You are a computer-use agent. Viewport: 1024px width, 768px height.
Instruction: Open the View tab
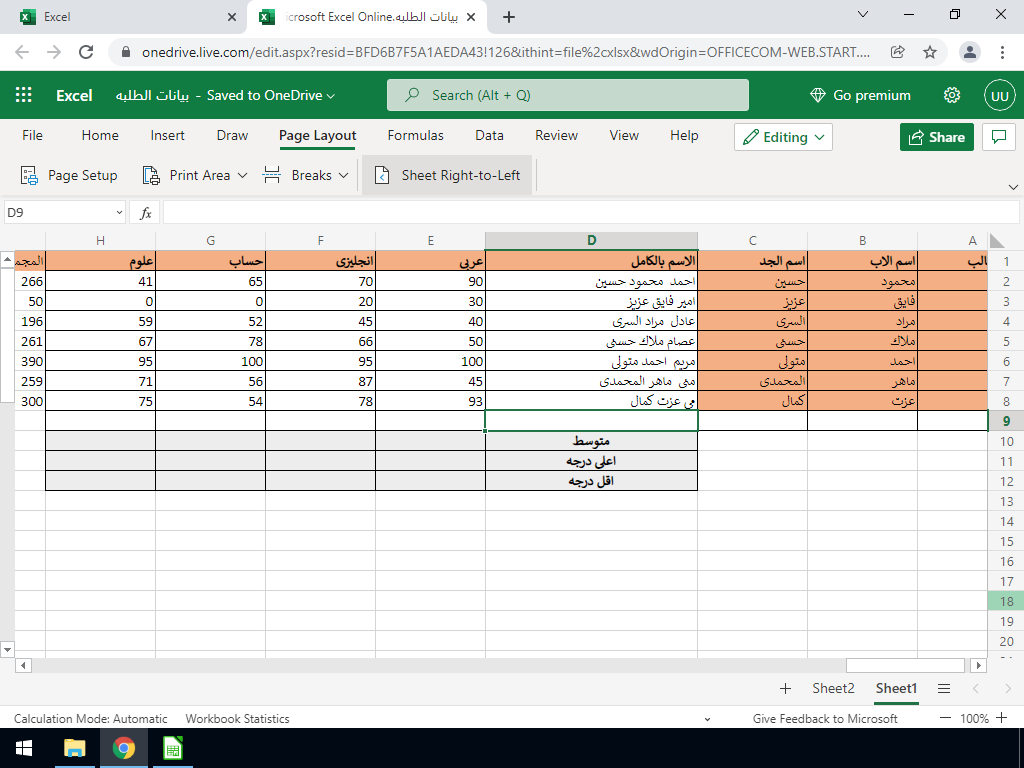click(x=624, y=135)
